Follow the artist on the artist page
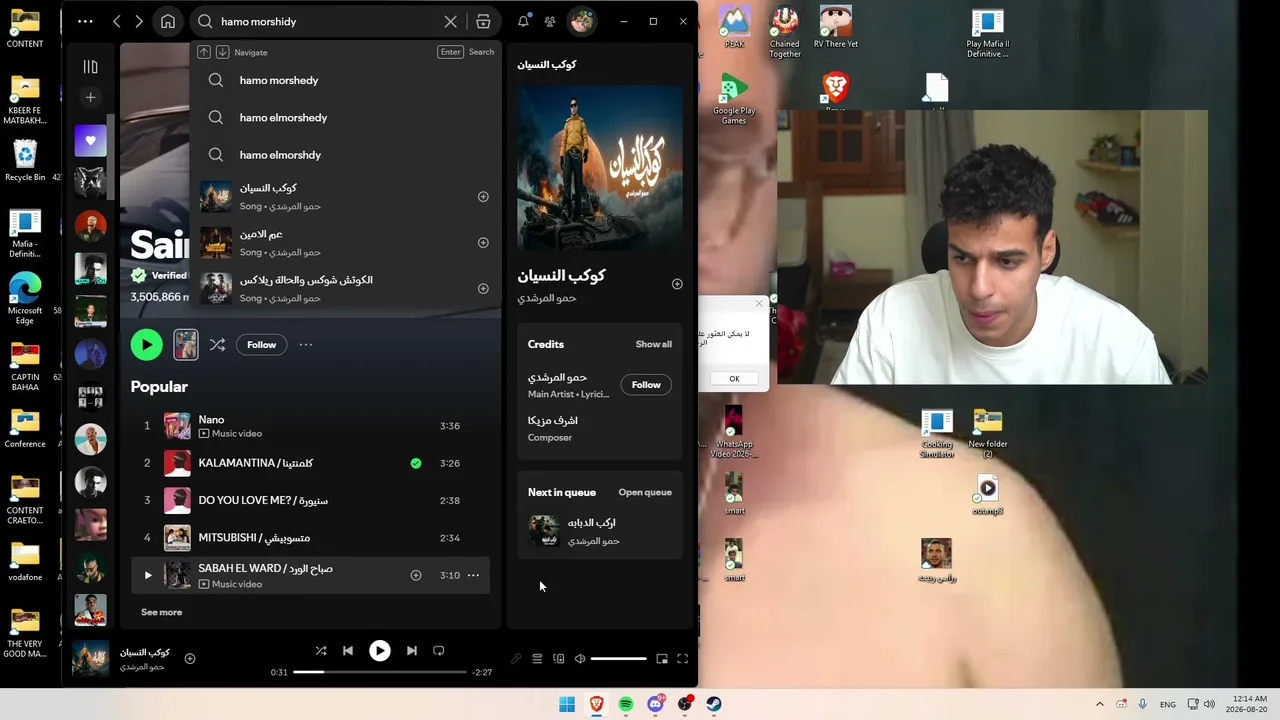Image resolution: width=1280 pixels, height=720 pixels. pos(261,345)
